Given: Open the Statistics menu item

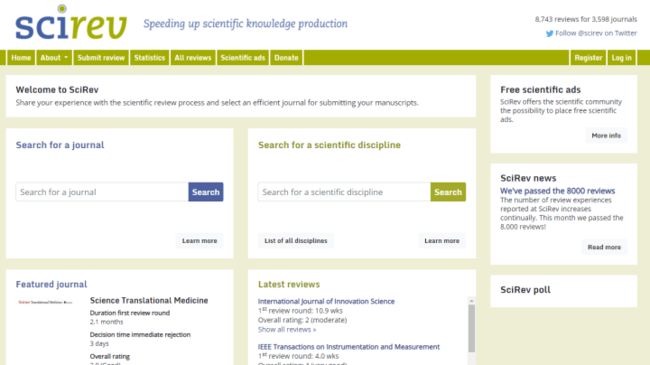Looking at the screenshot, I should coord(149,58).
